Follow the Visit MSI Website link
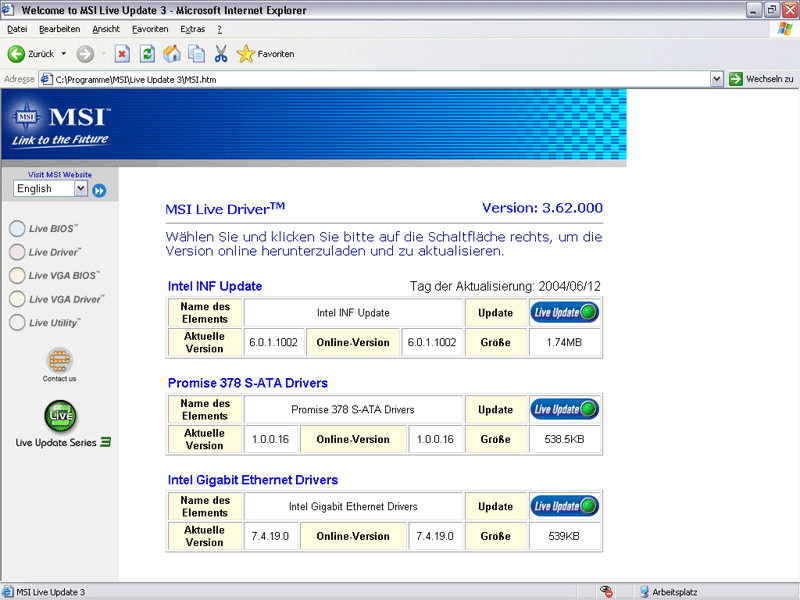The image size is (800, 600). tap(60, 174)
